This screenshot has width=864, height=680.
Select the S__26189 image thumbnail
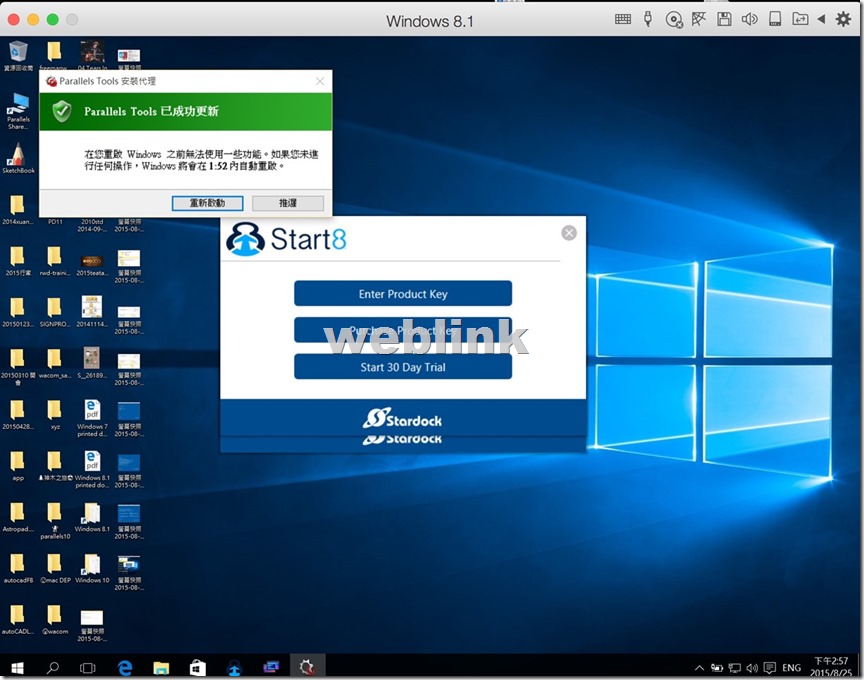tap(92, 363)
